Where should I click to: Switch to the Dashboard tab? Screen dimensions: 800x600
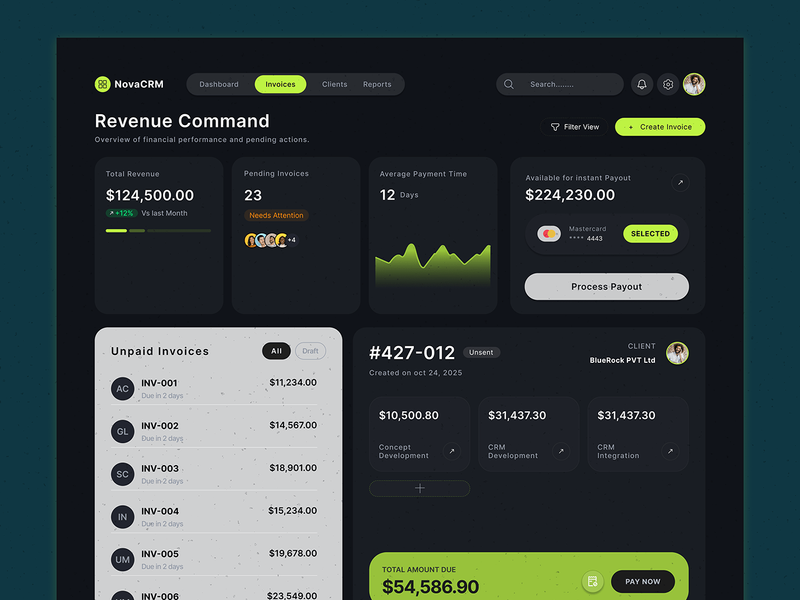point(218,84)
